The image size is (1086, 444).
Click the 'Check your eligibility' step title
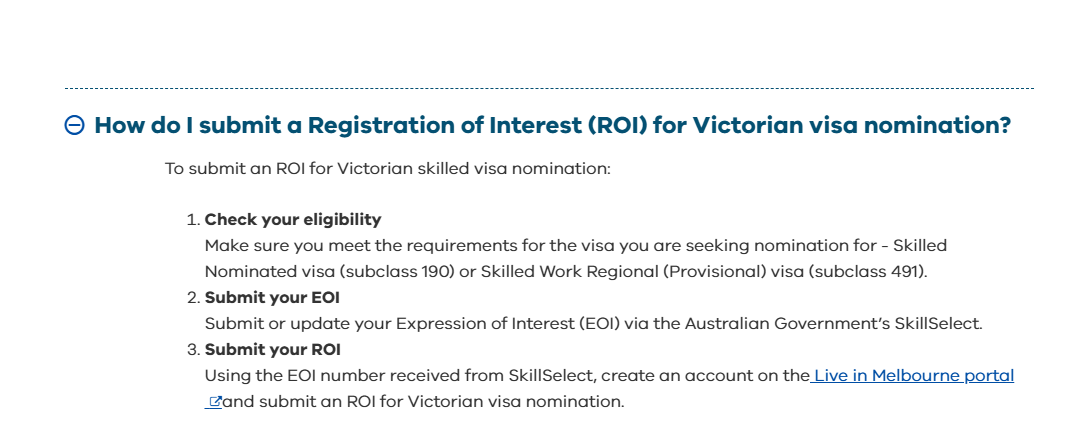293,220
